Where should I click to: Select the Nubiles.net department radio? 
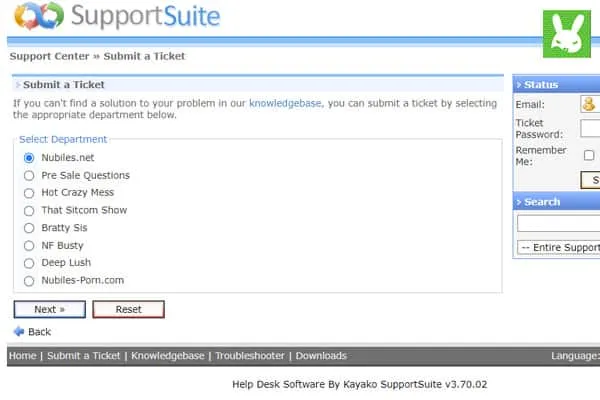tap(29, 158)
